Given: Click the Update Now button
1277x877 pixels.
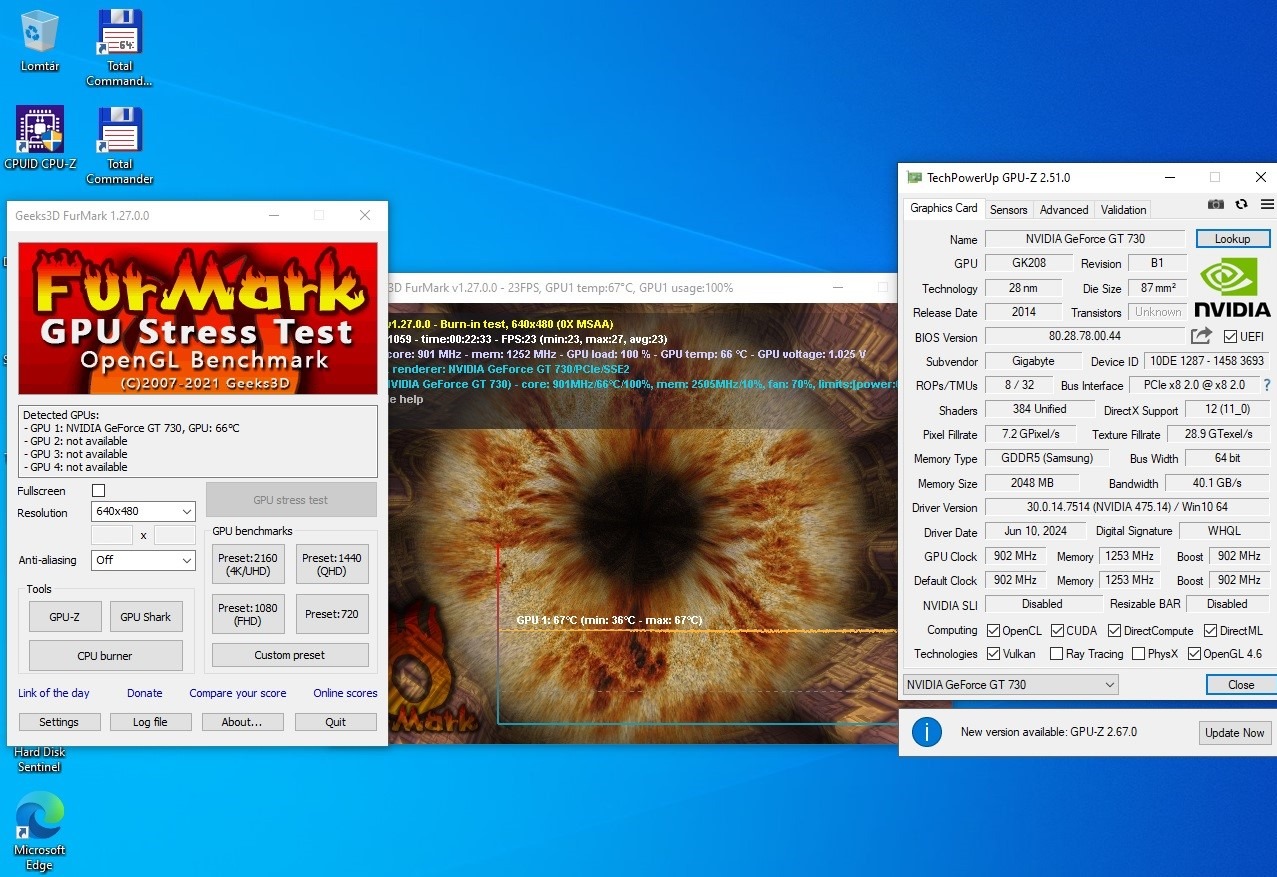Looking at the screenshot, I should click(x=1234, y=733).
